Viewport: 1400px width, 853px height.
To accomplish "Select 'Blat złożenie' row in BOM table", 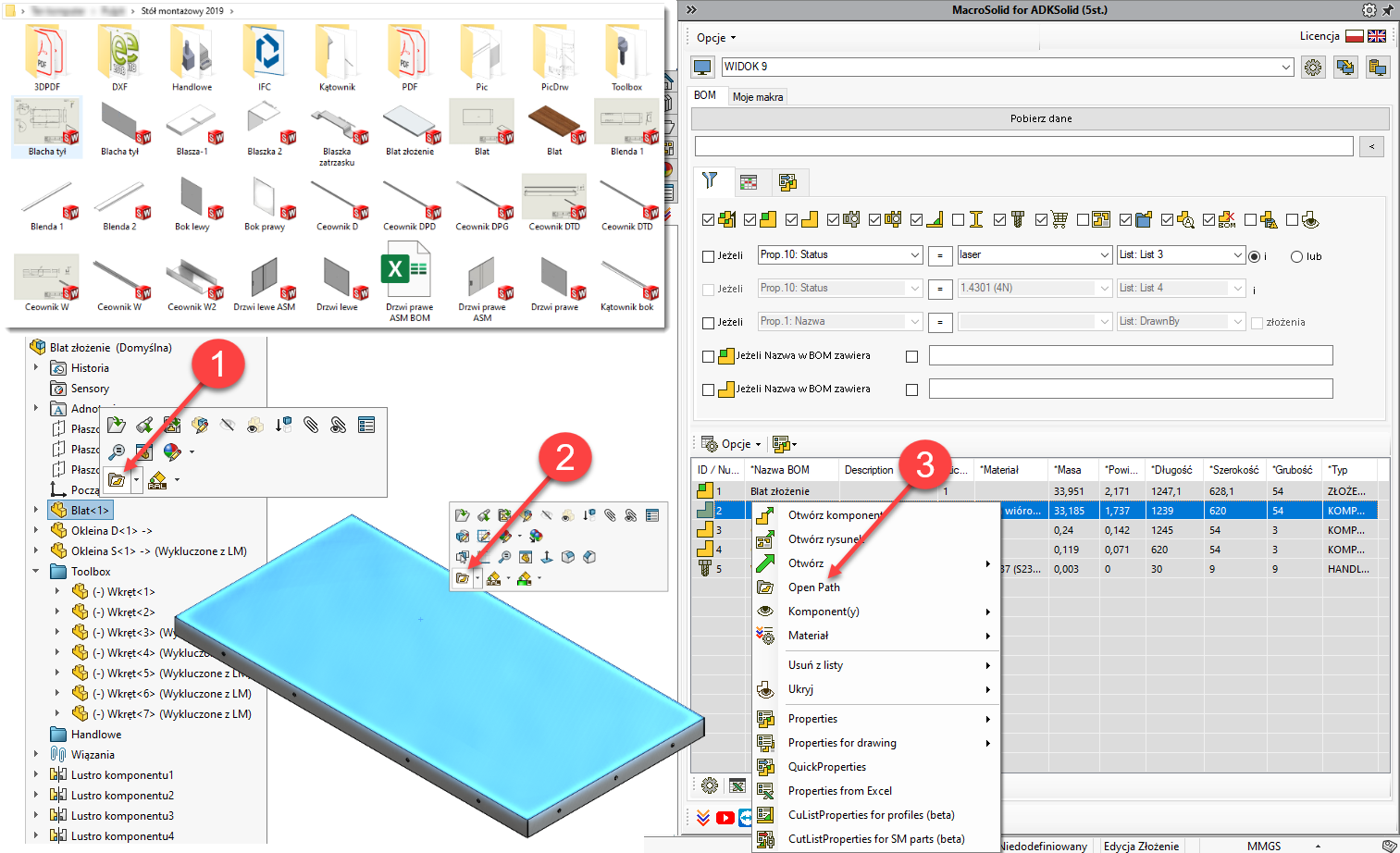I will (x=1035, y=491).
